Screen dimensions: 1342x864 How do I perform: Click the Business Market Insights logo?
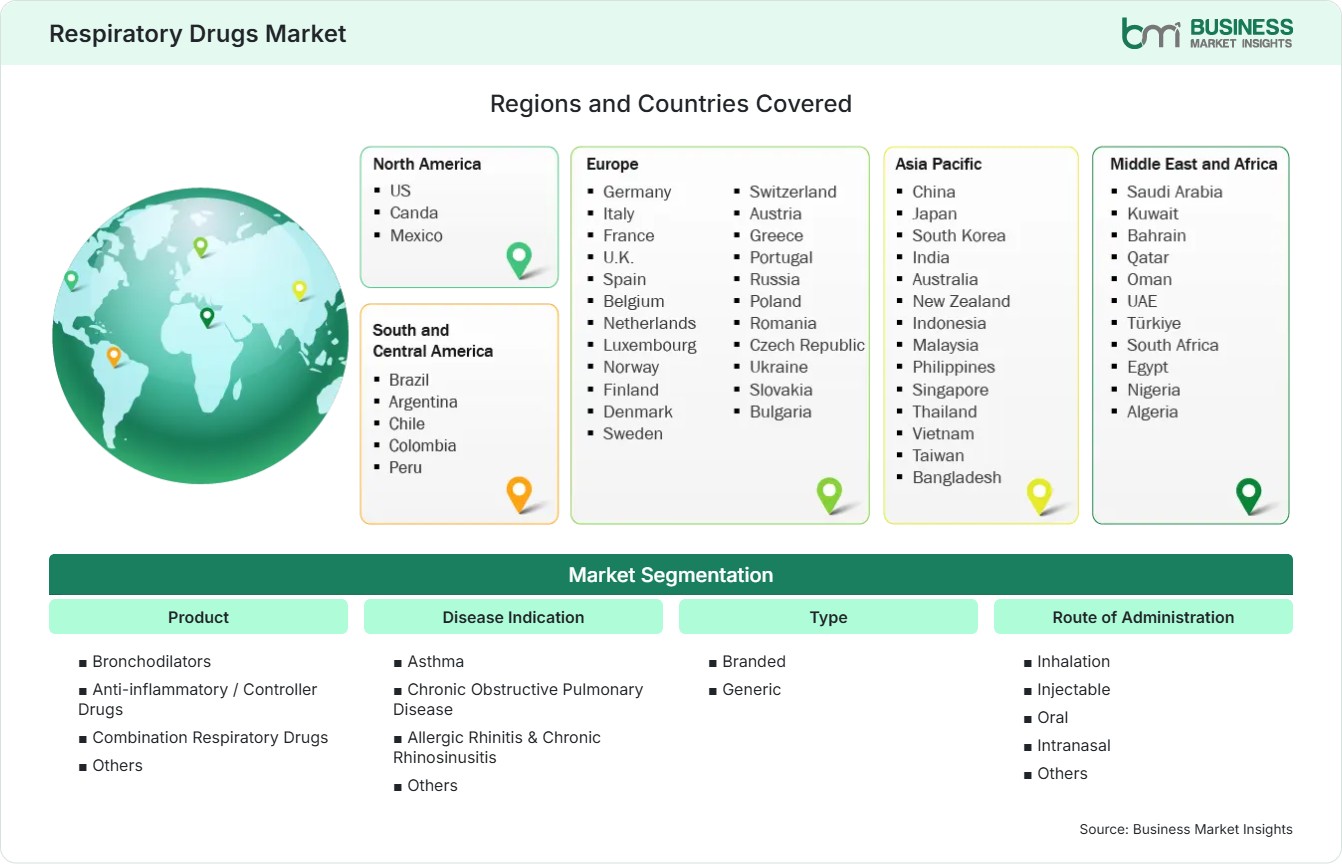click(1207, 33)
